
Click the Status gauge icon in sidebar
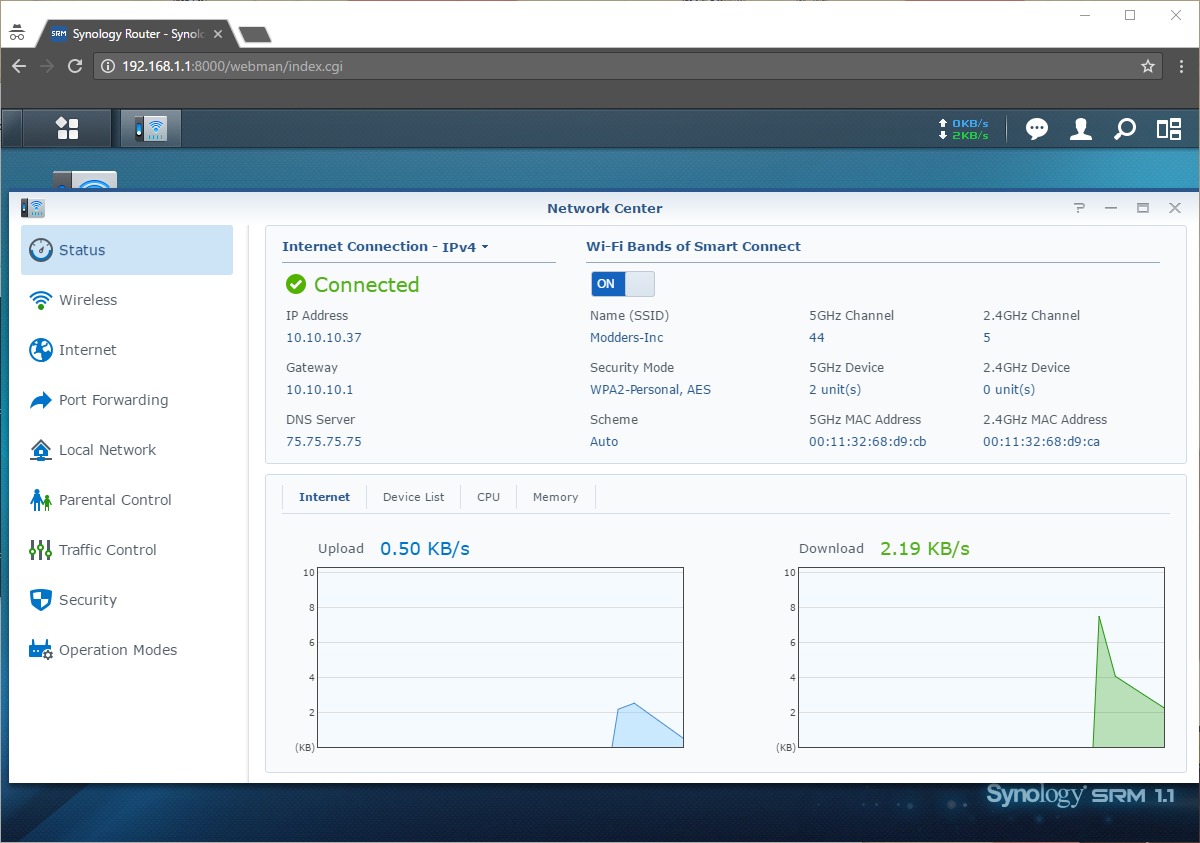41,250
